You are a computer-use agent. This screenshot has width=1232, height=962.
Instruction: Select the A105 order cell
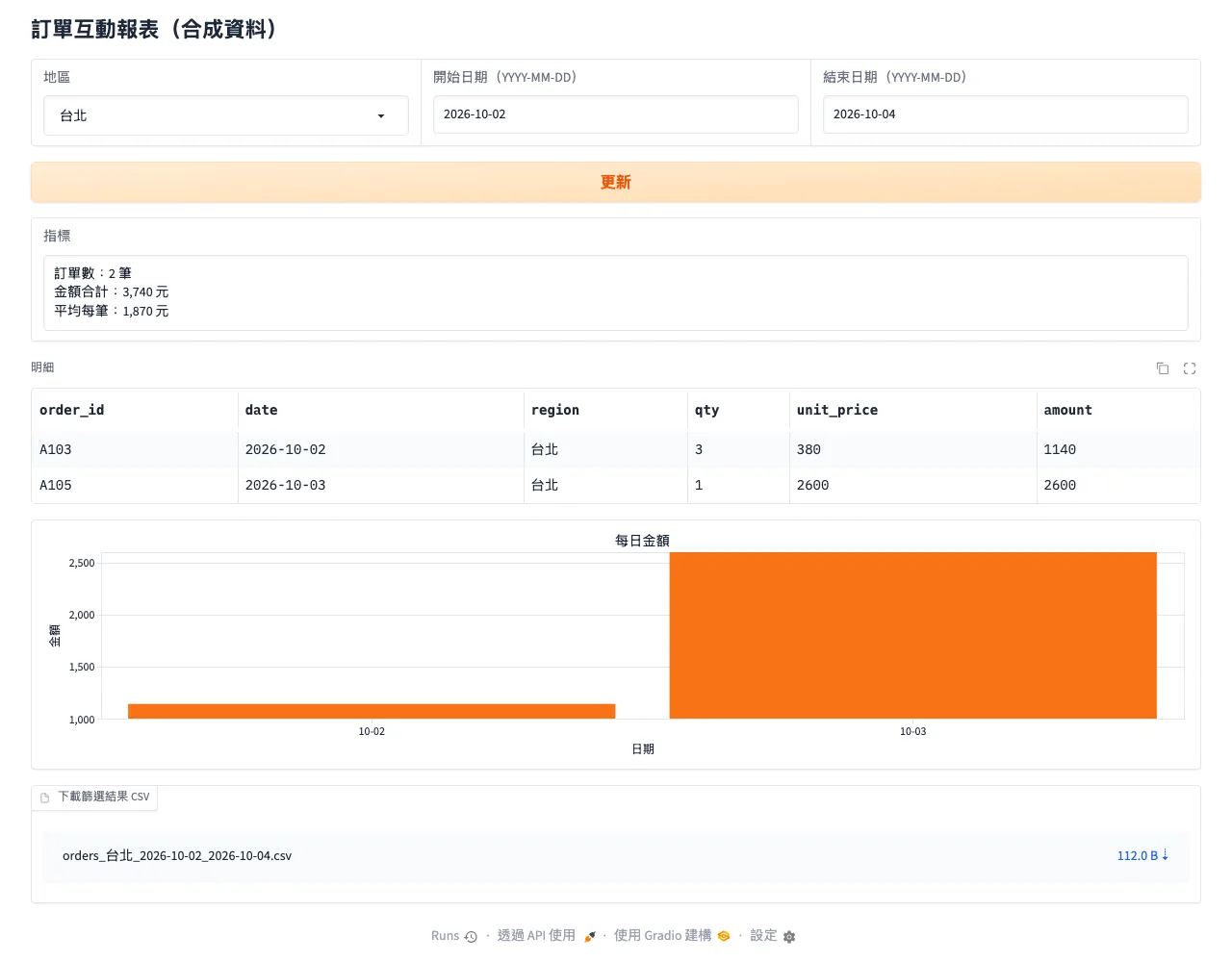[135, 485]
